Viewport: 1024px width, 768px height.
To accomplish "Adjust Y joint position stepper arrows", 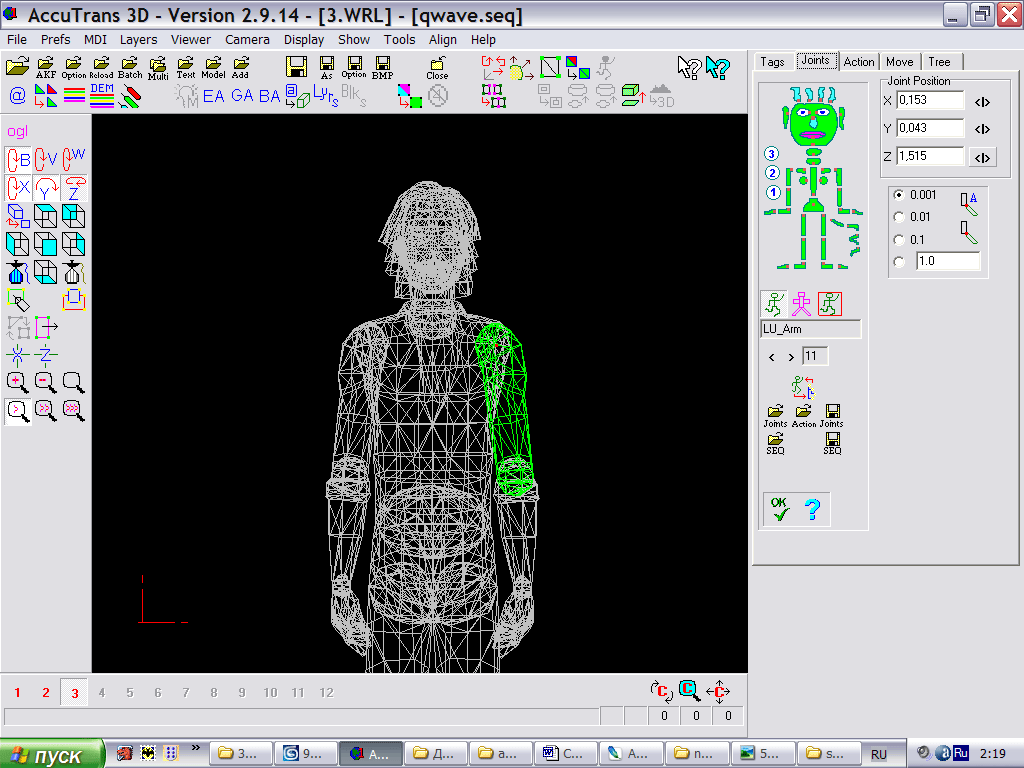I will tap(982, 129).
